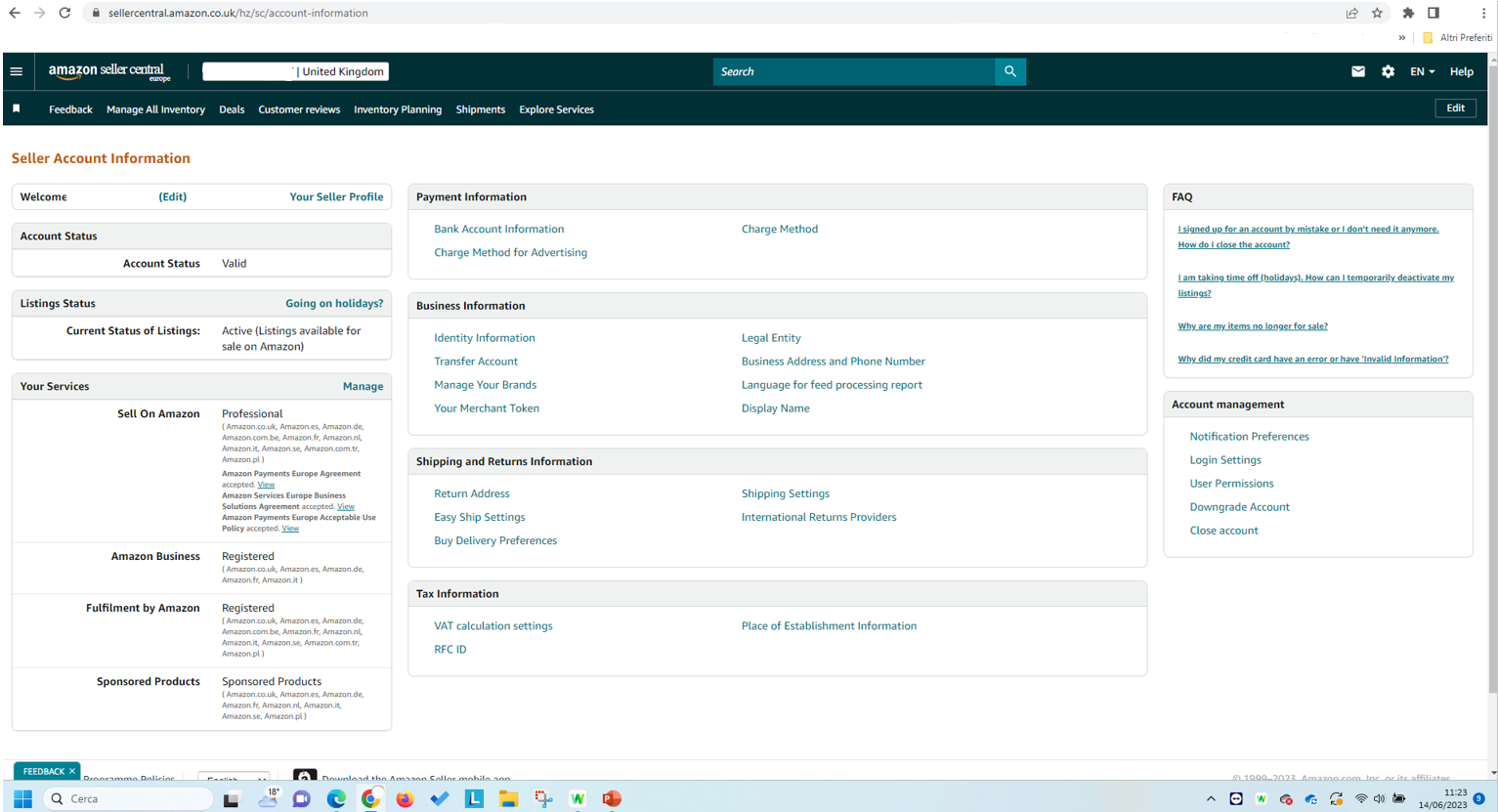1498x812 pixels.
Task: Click the Edit favorites bar button
Action: (x=1455, y=108)
